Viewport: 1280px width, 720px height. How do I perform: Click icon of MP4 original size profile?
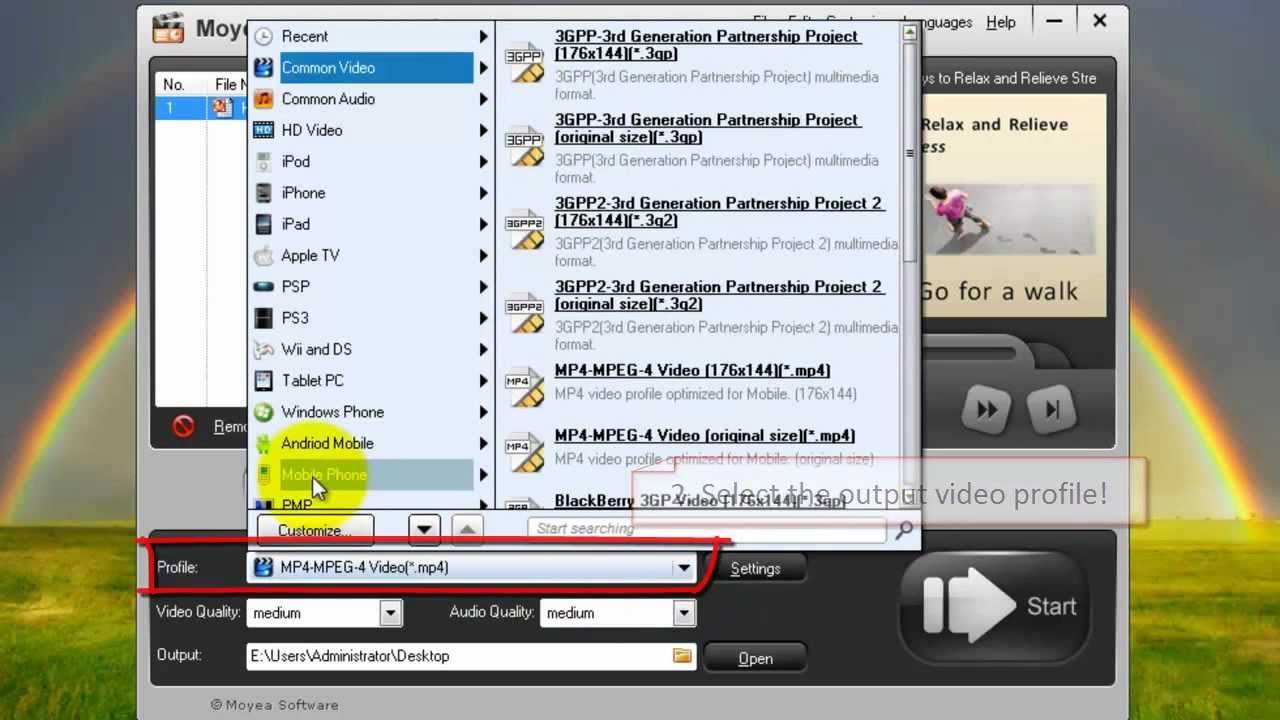(524, 451)
